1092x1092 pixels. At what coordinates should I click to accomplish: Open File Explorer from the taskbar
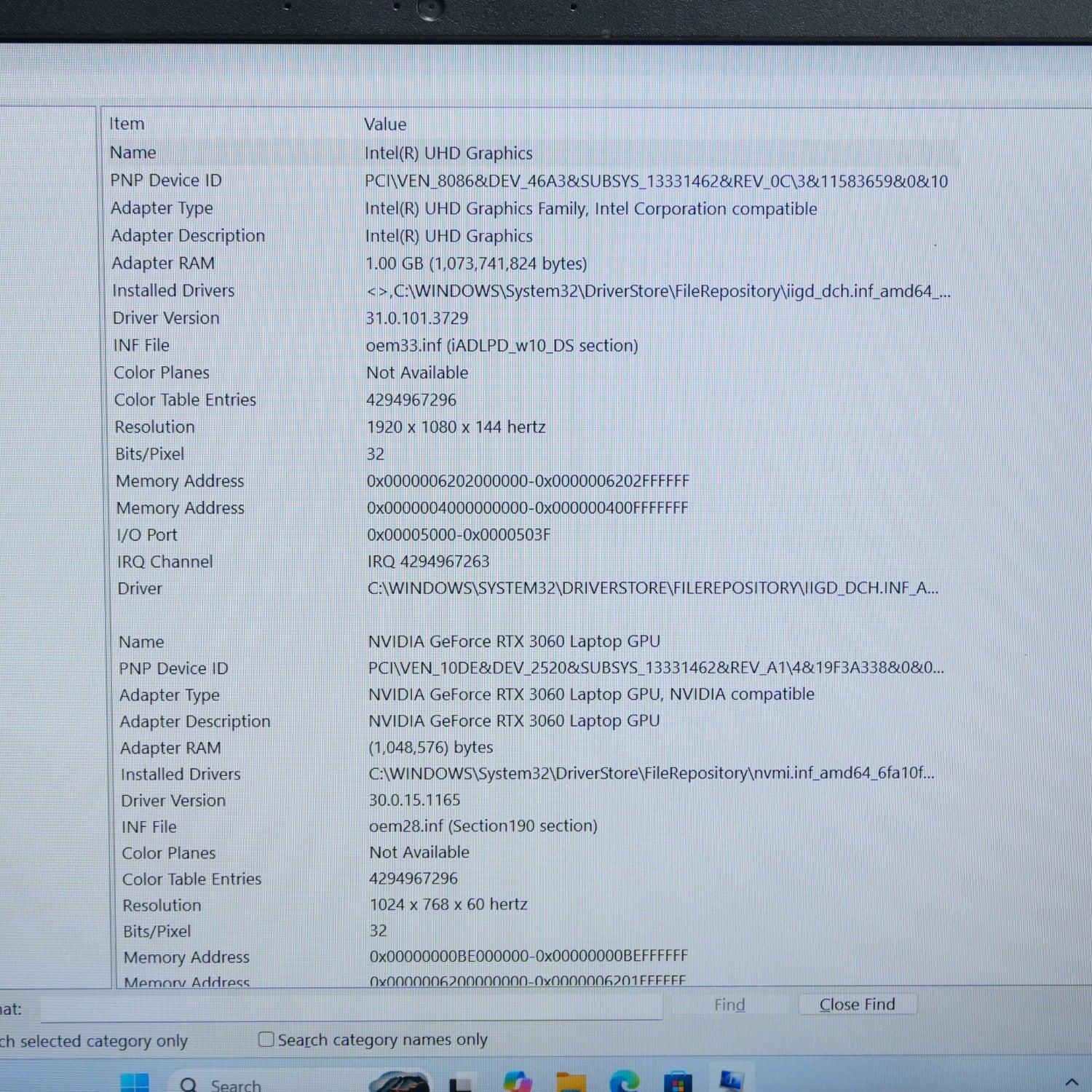click(x=571, y=1083)
